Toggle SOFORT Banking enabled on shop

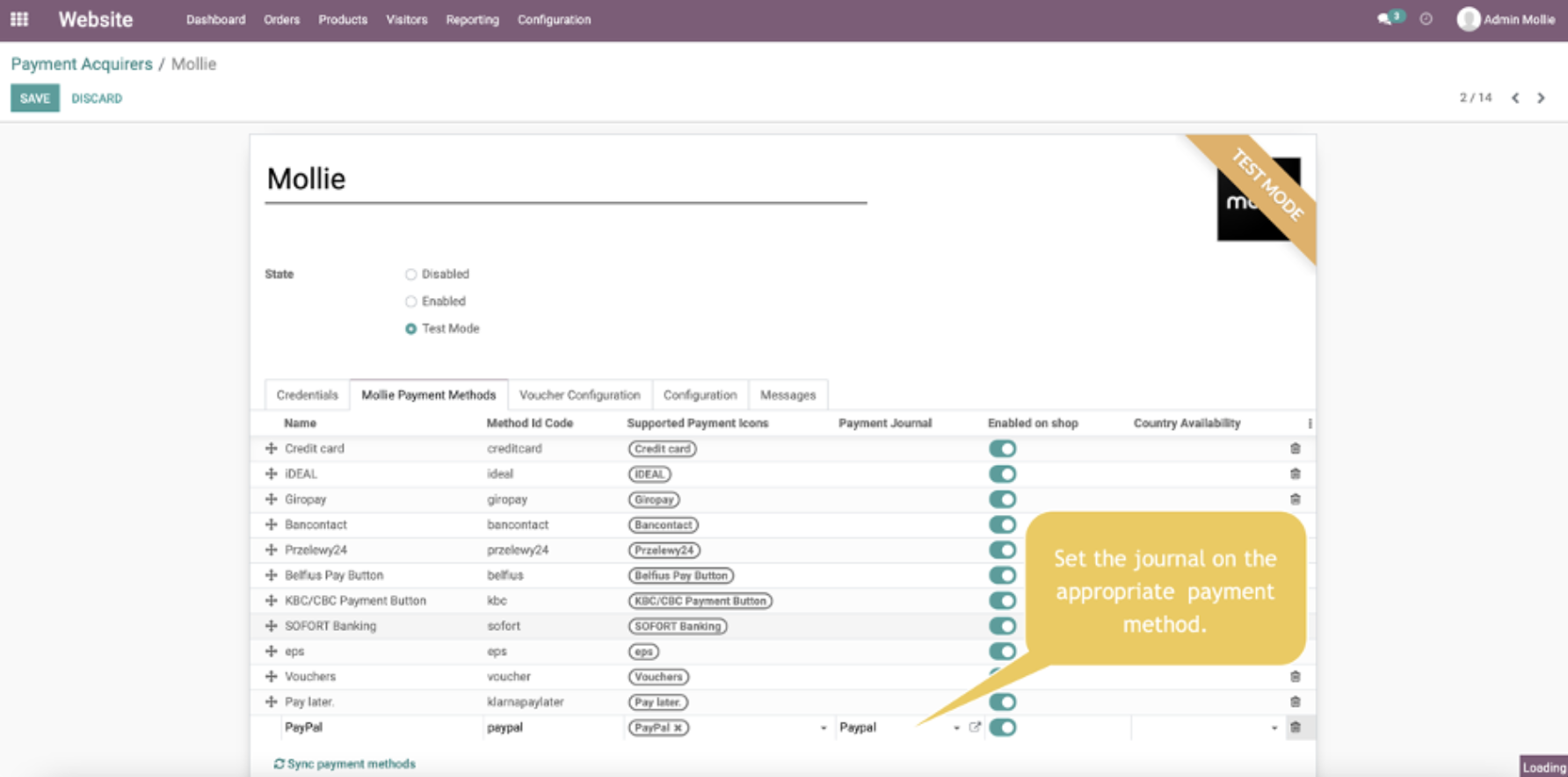(1002, 626)
